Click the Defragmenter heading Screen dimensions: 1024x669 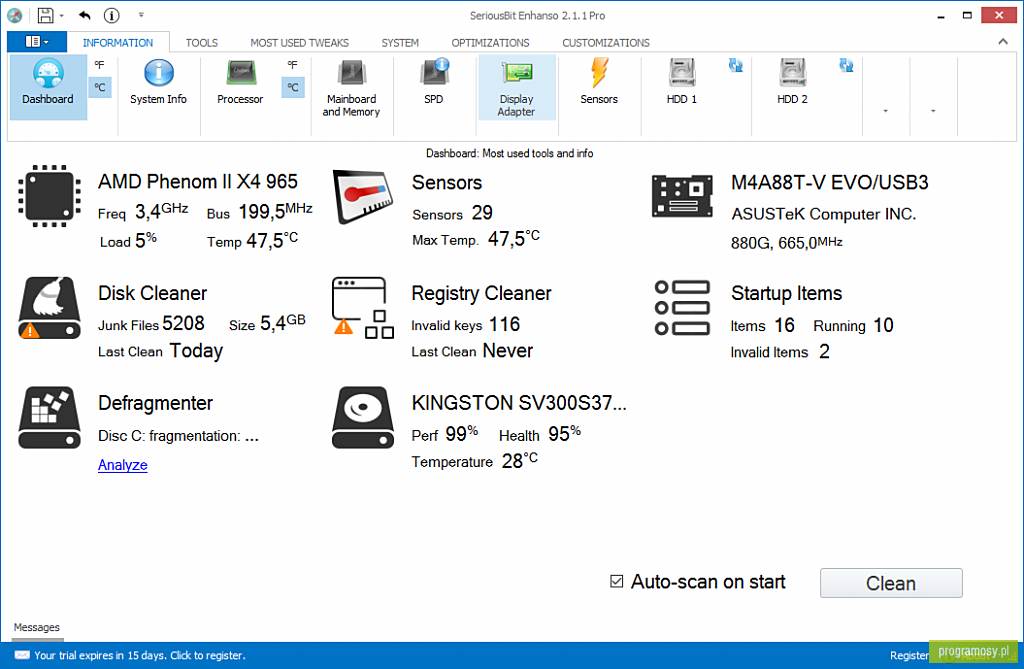point(155,403)
